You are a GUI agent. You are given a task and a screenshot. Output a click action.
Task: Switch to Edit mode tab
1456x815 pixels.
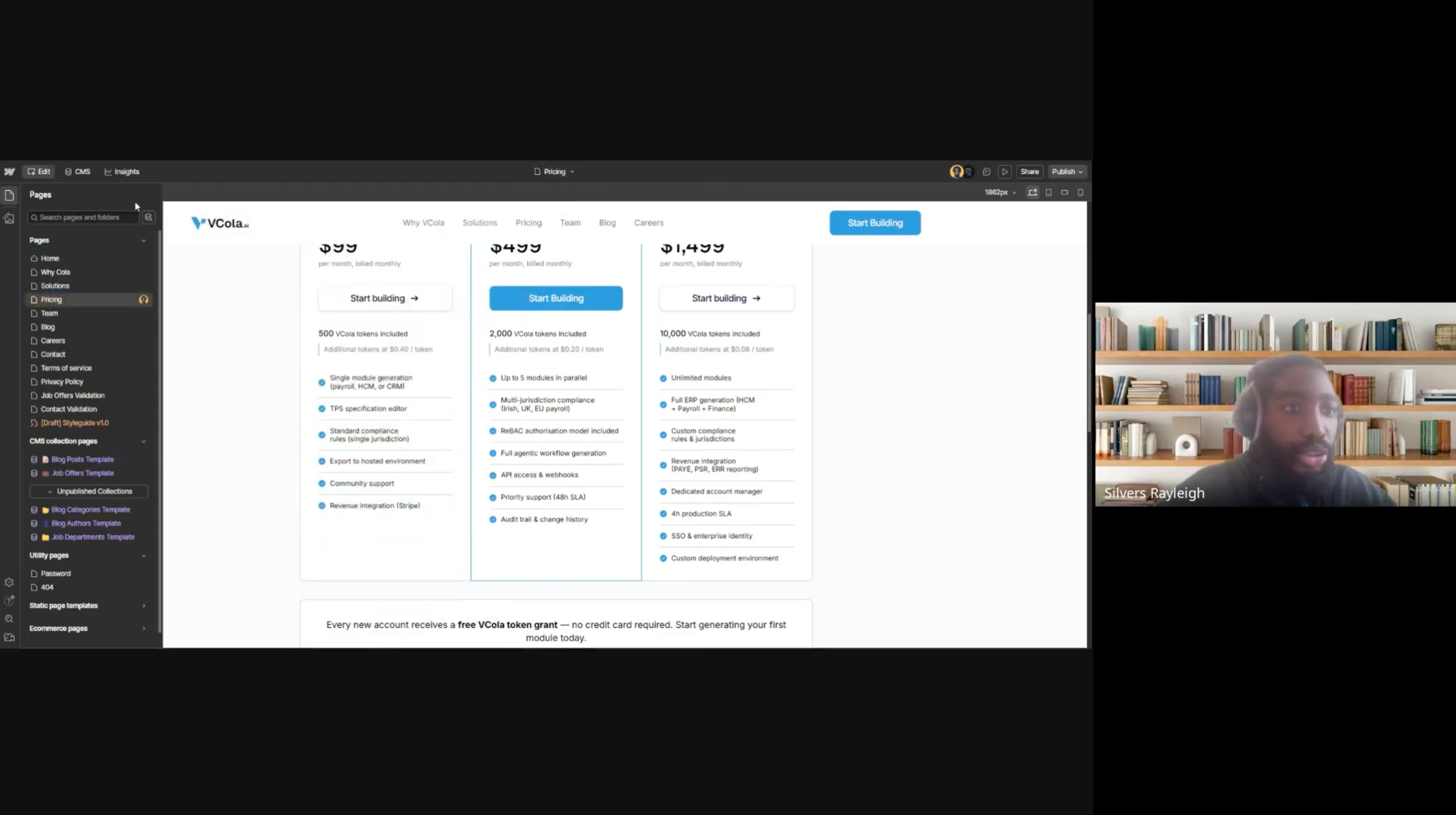(38, 172)
